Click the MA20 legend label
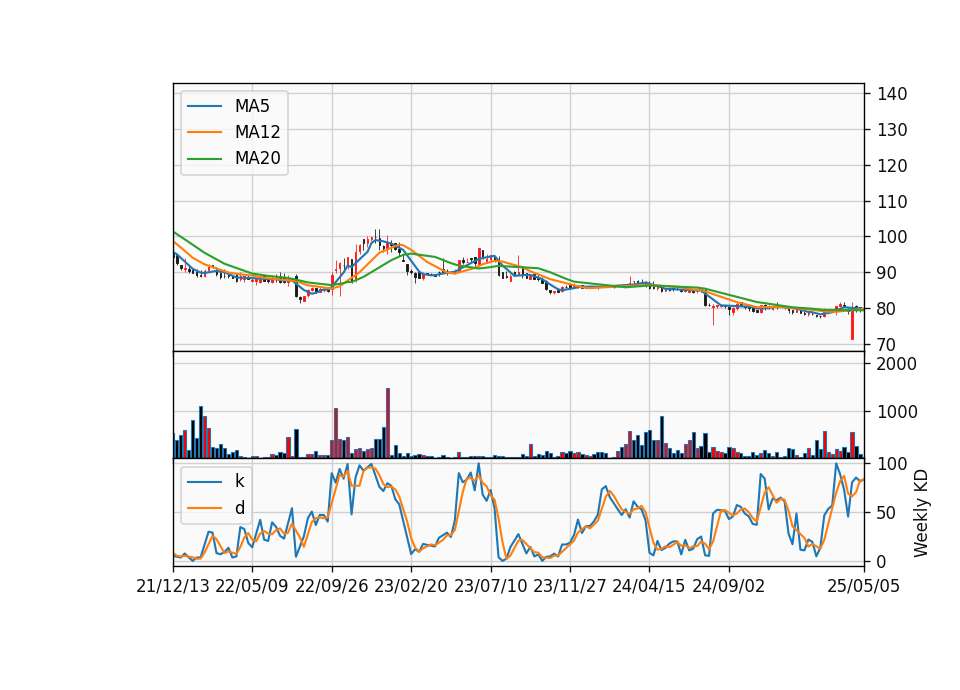Viewport: 960px width, 690px height. [257, 158]
